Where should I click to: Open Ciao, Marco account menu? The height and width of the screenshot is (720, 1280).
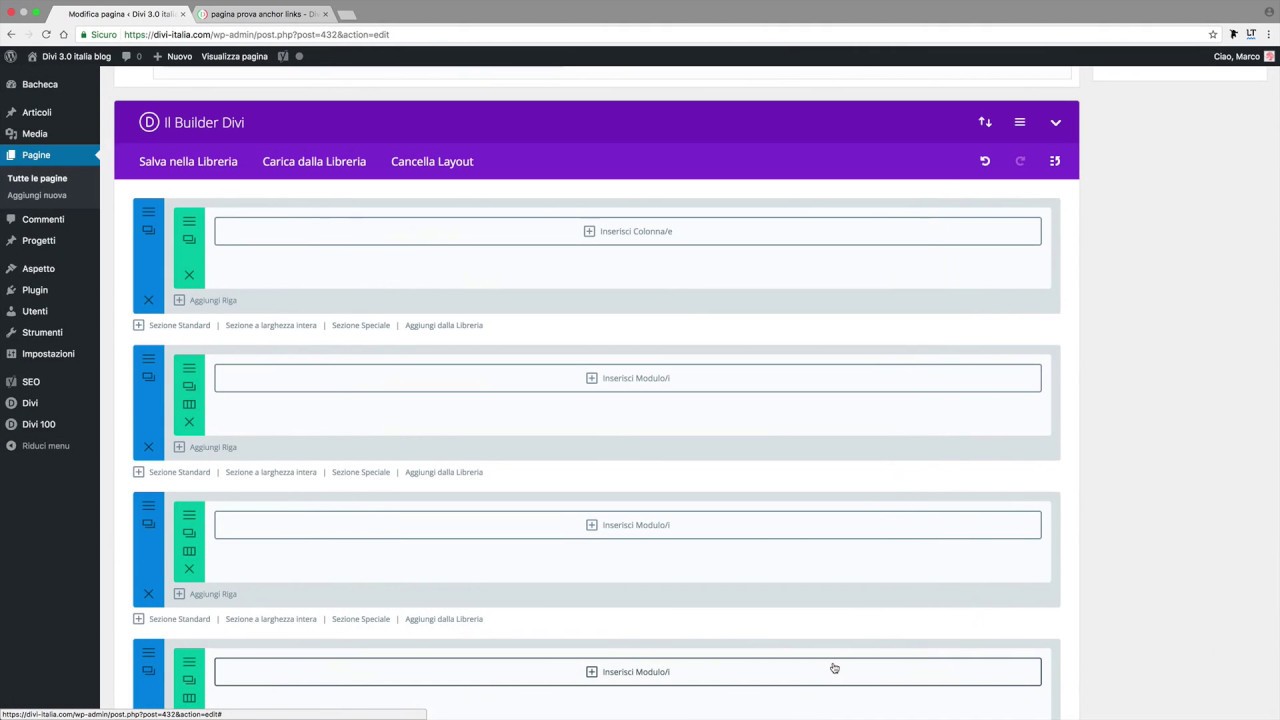point(1244,56)
